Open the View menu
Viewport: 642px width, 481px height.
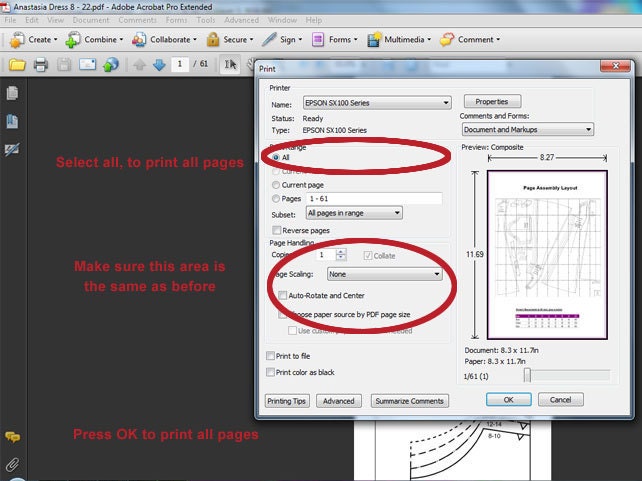tap(55, 20)
